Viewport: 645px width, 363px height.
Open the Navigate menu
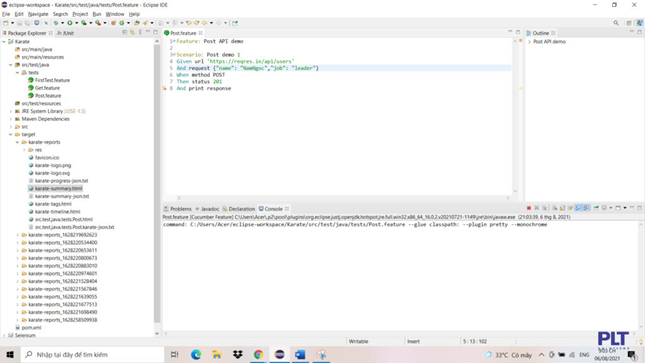[x=38, y=14]
